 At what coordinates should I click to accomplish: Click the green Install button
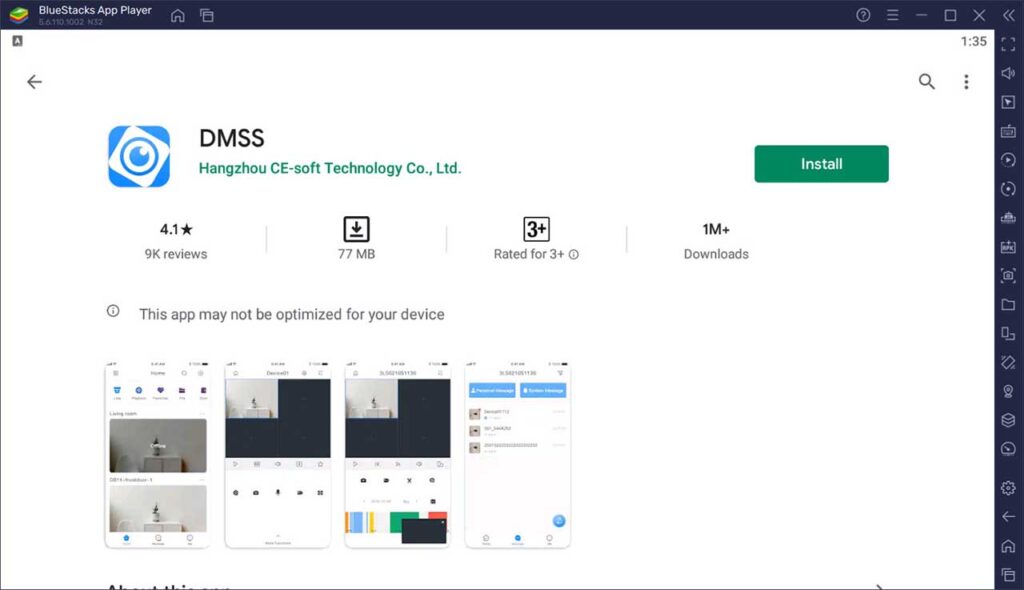pos(821,164)
